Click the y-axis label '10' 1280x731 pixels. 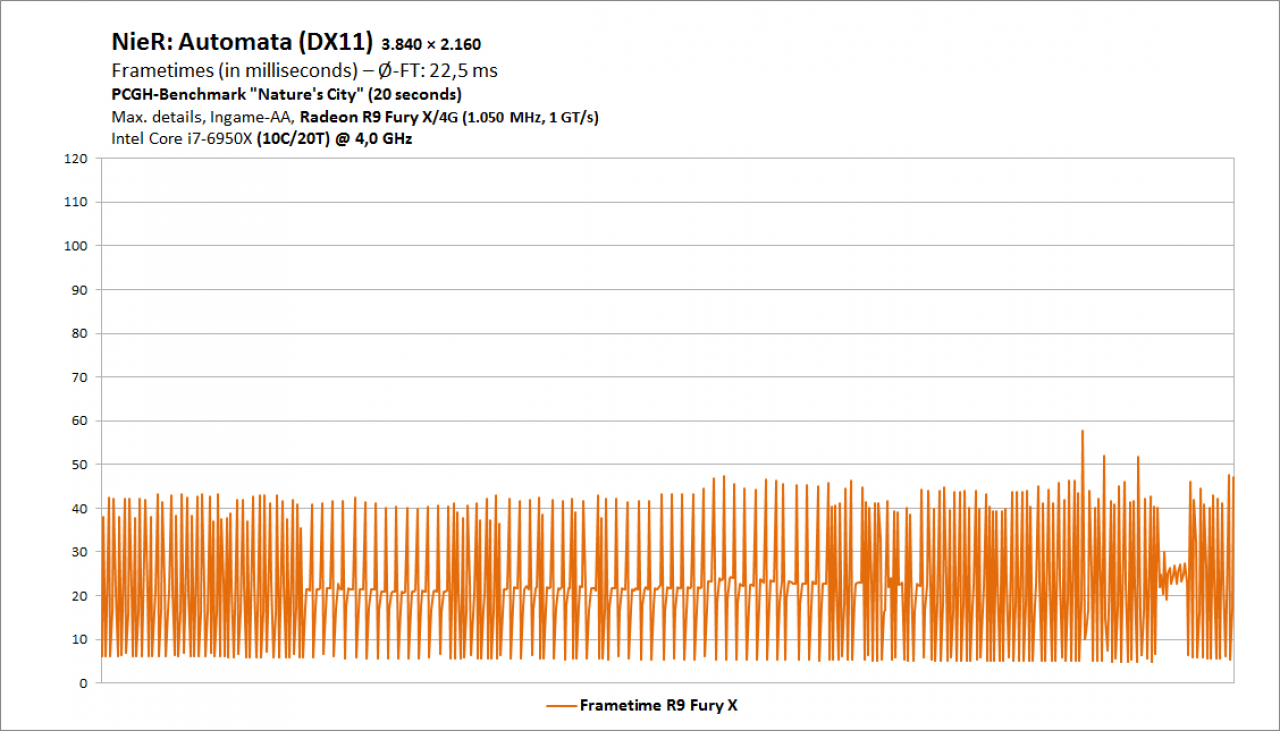pyautogui.click(x=80, y=639)
